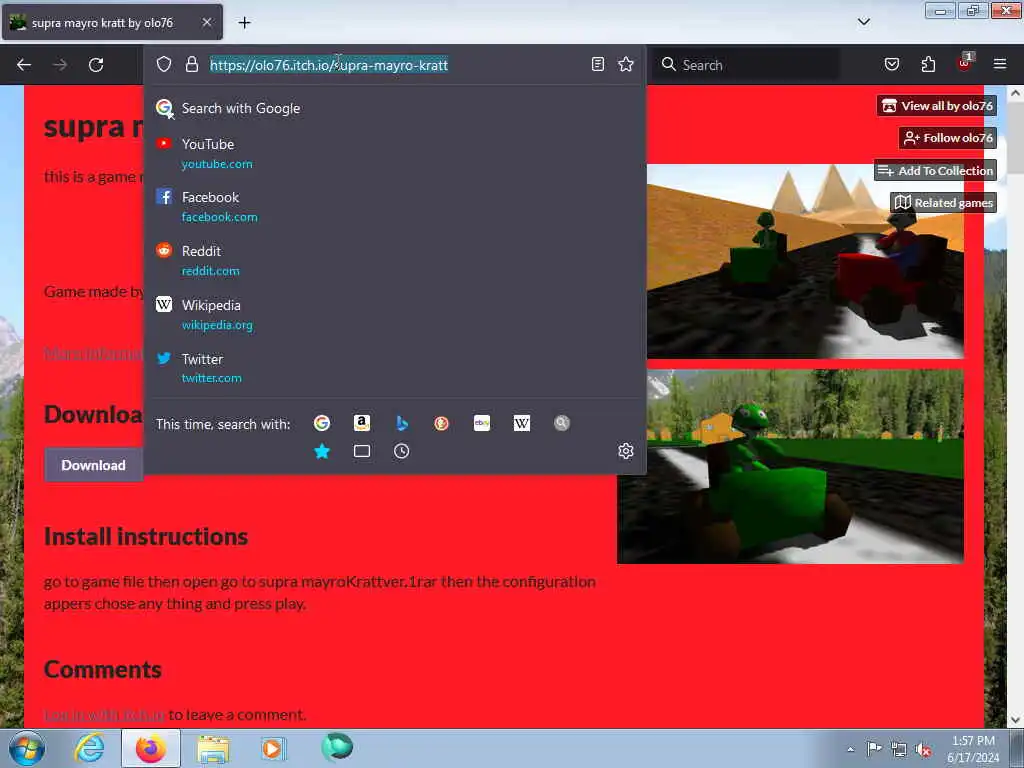Click the selected URL in the address bar

(328, 65)
